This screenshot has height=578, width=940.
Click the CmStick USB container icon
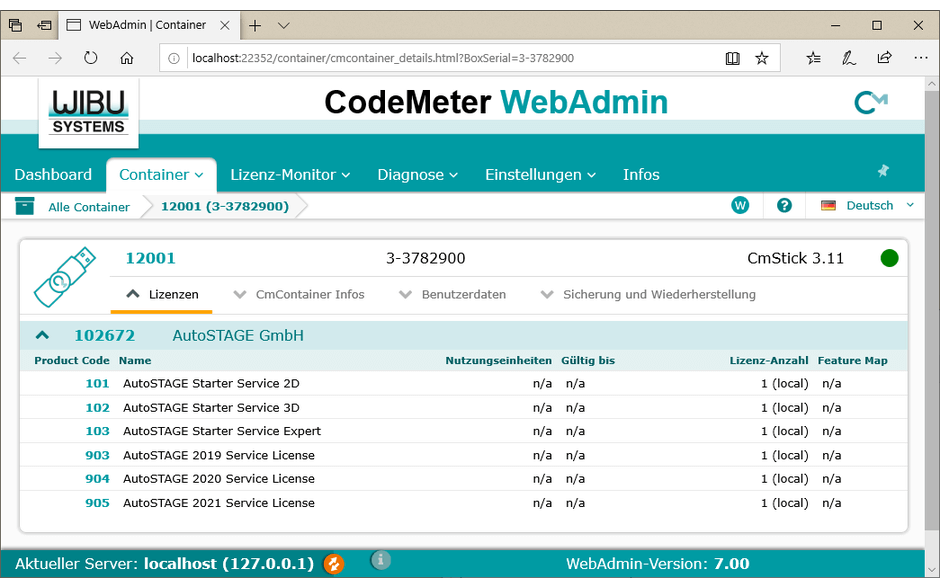point(65,275)
